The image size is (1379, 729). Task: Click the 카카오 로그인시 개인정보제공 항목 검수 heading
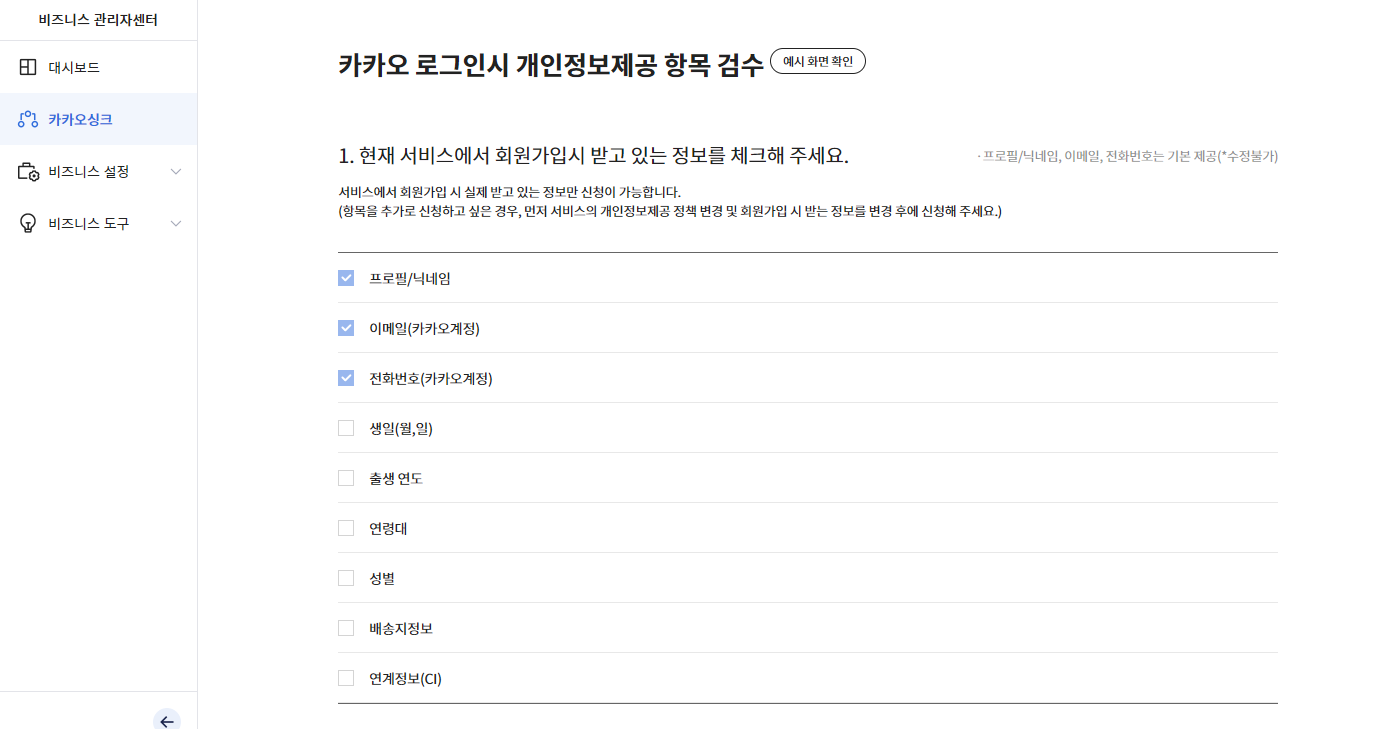coord(551,65)
